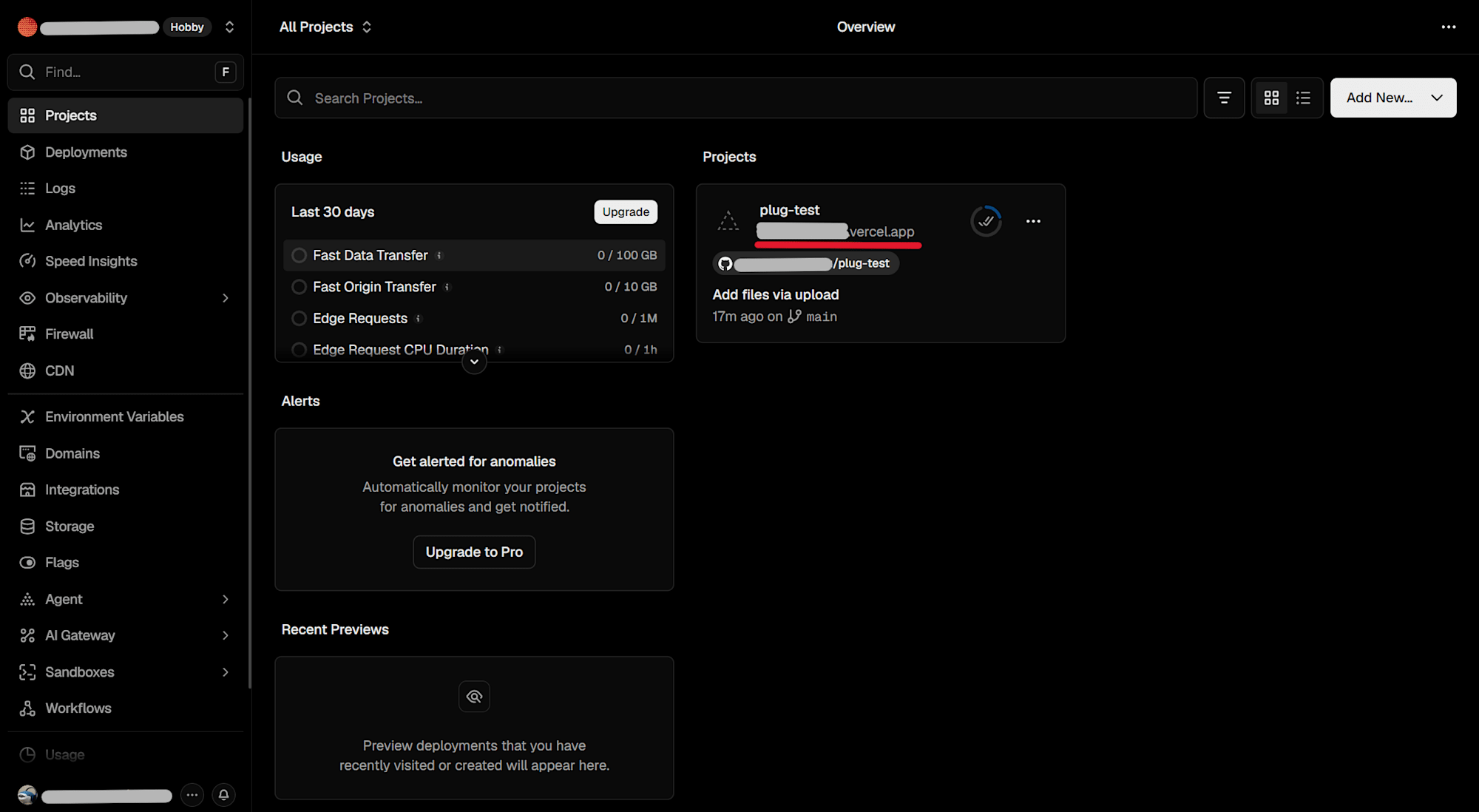Viewport: 1479px width, 812px height.
Task: Click the Hobby plan badge
Action: click(x=187, y=27)
